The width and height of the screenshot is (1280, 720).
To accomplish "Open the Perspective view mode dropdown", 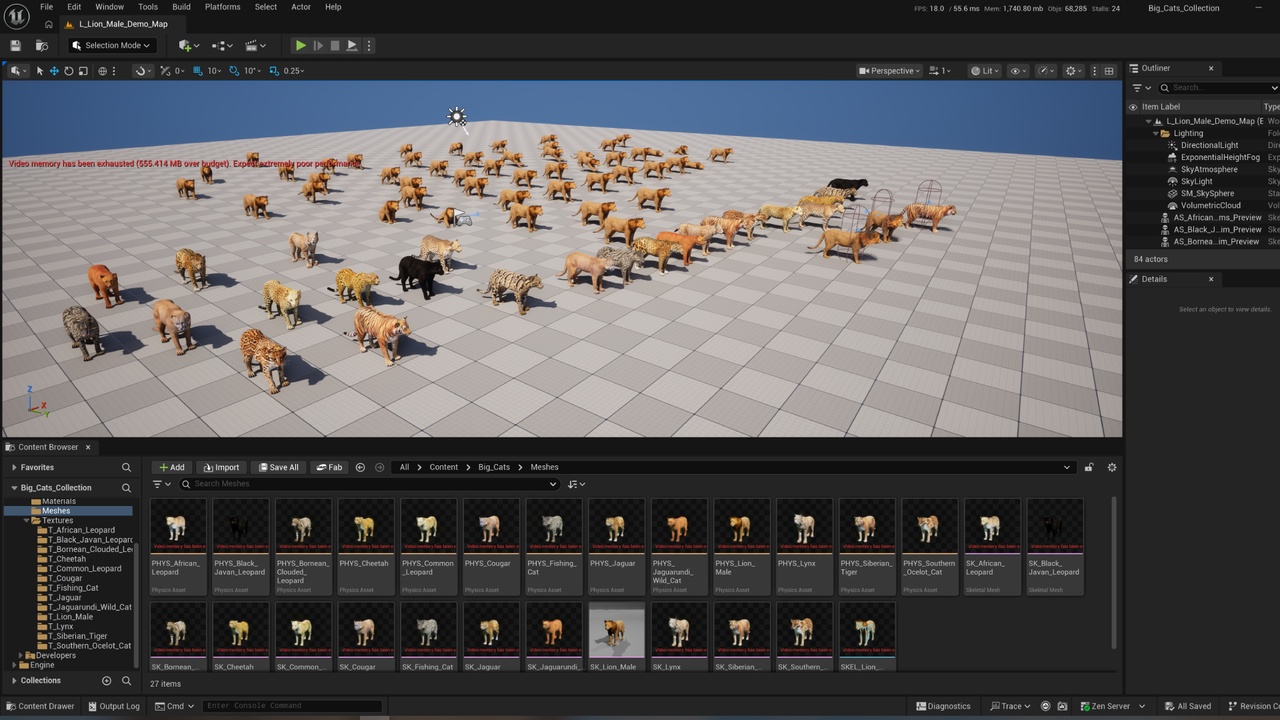I will pyautogui.click(x=890, y=71).
